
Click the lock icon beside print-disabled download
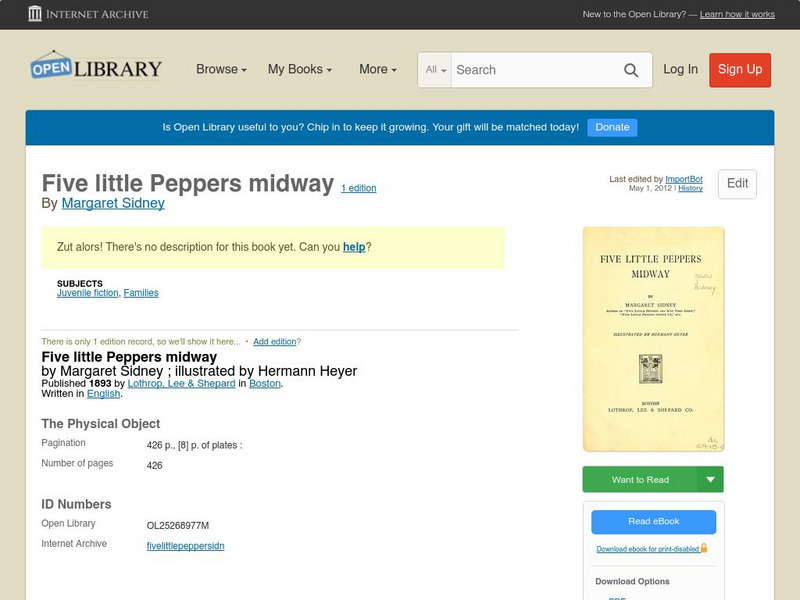pyautogui.click(x=703, y=548)
